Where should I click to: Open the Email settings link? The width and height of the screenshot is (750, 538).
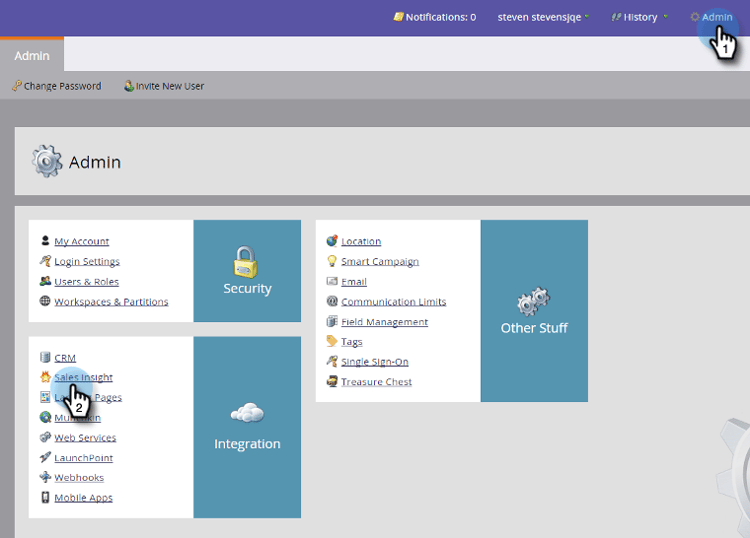(x=354, y=282)
